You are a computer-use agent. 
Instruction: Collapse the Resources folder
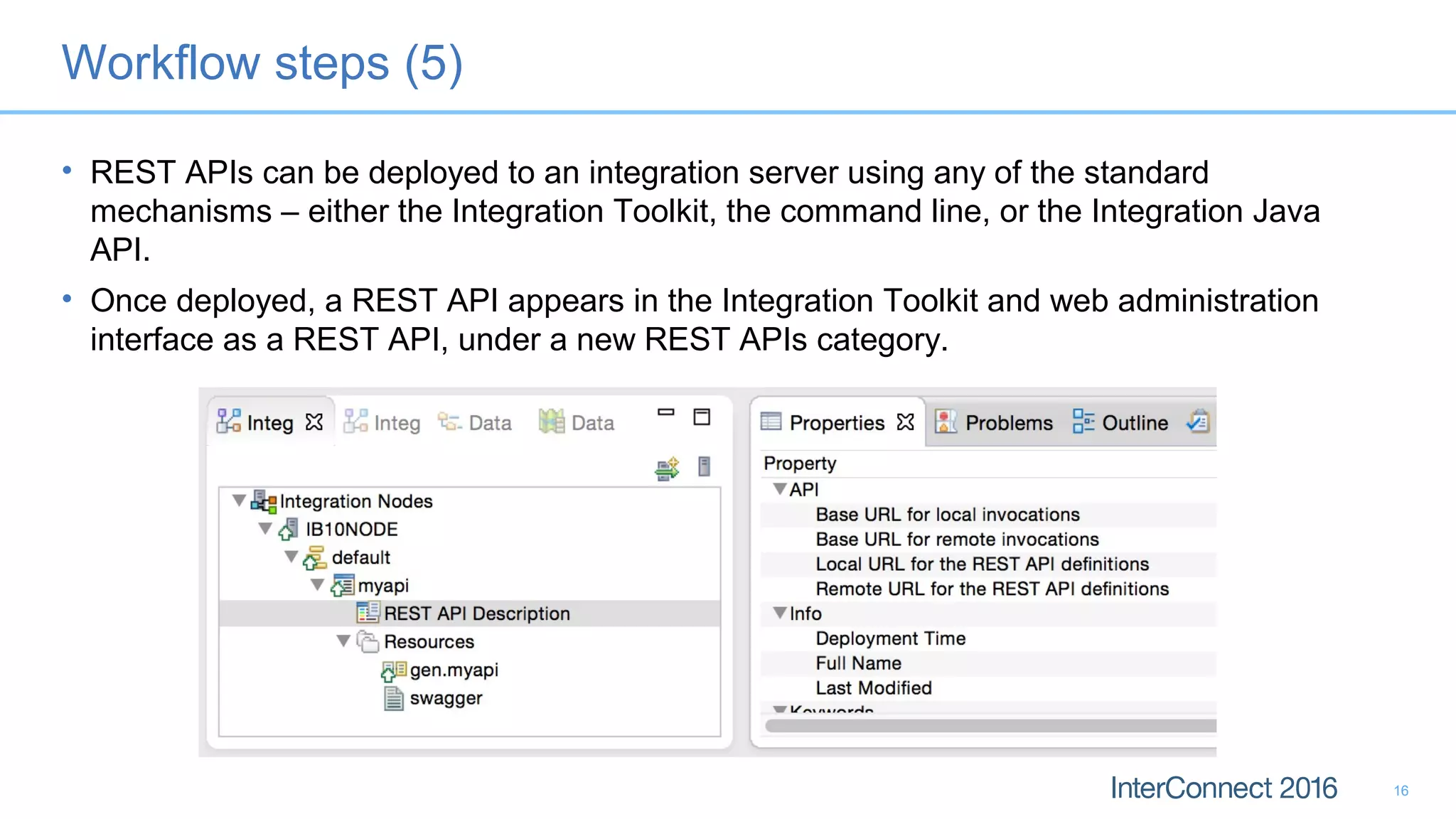[x=343, y=641]
